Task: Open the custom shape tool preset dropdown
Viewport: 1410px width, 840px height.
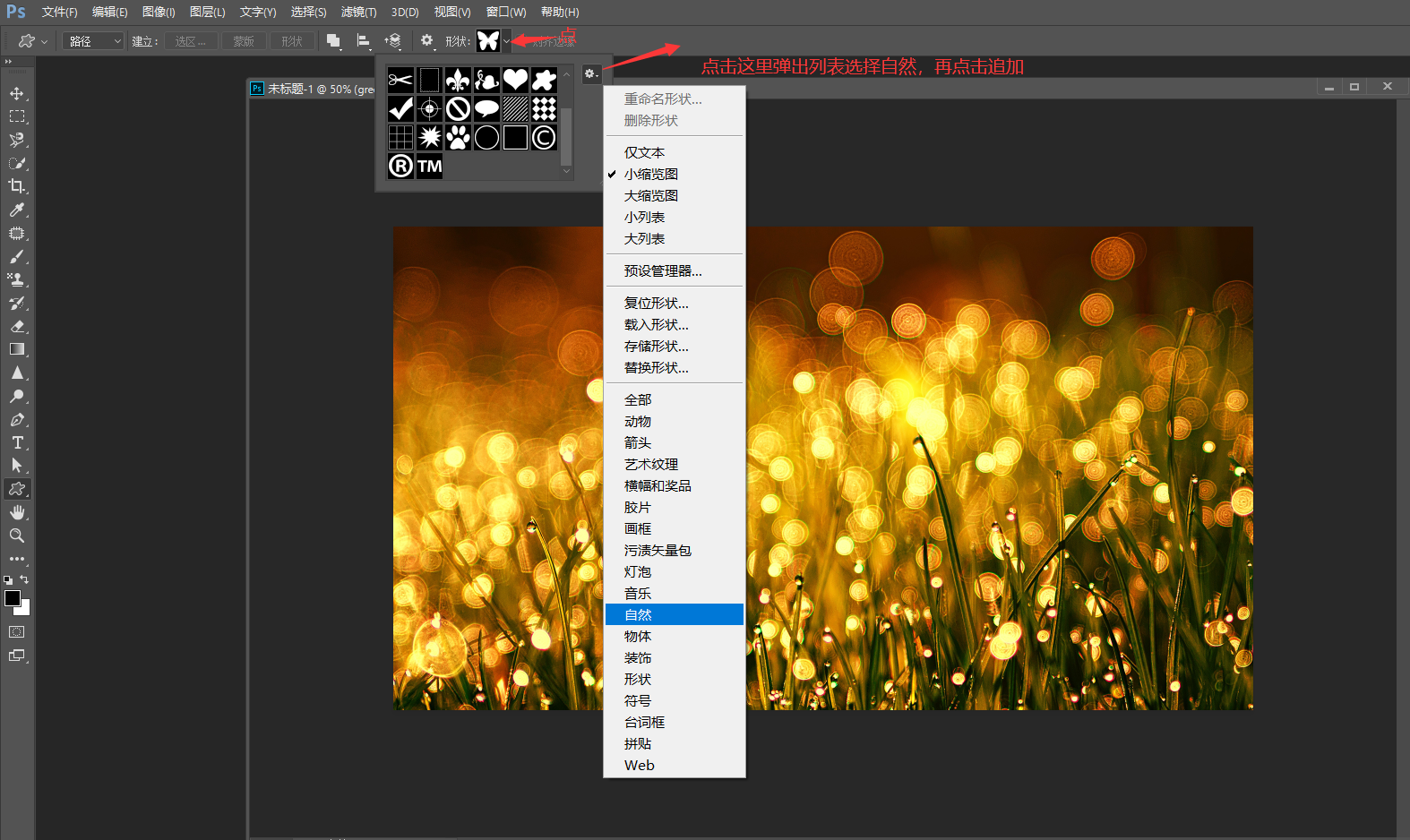Action: (x=32, y=41)
